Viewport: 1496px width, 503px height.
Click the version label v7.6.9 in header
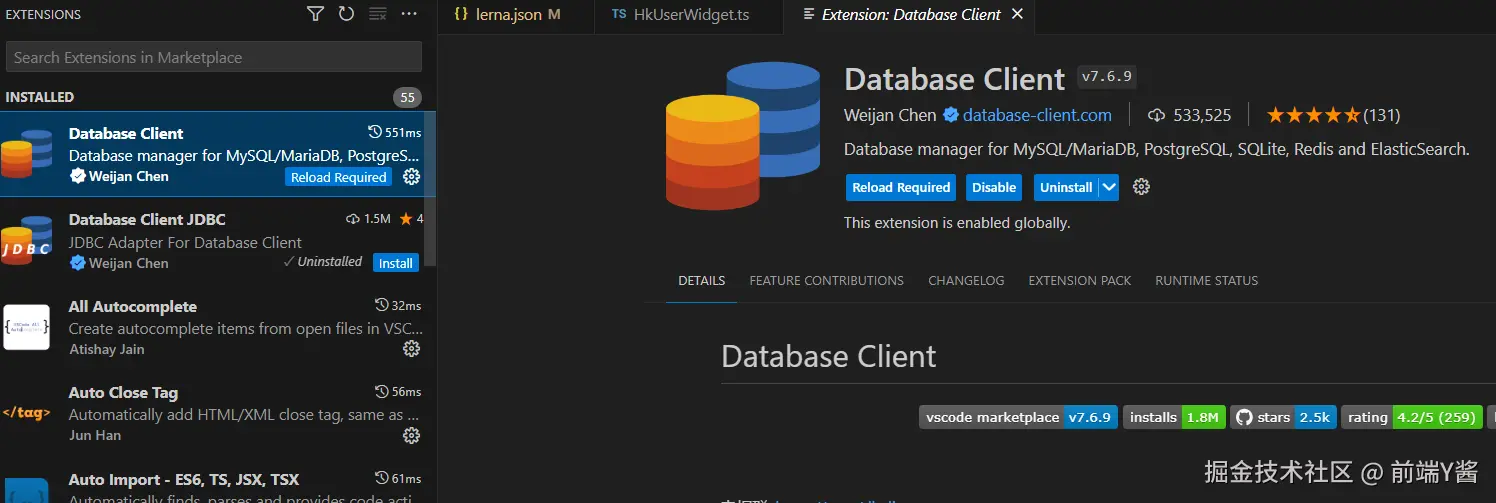[1107, 77]
